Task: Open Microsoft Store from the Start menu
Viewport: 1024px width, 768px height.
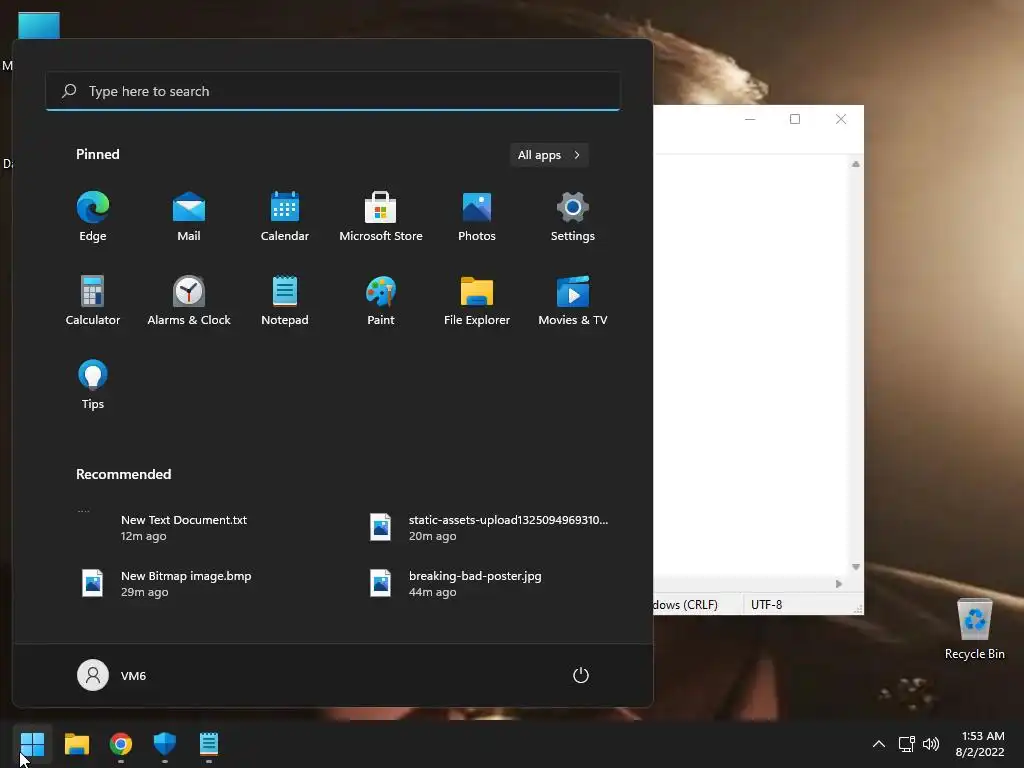Action: pyautogui.click(x=381, y=217)
